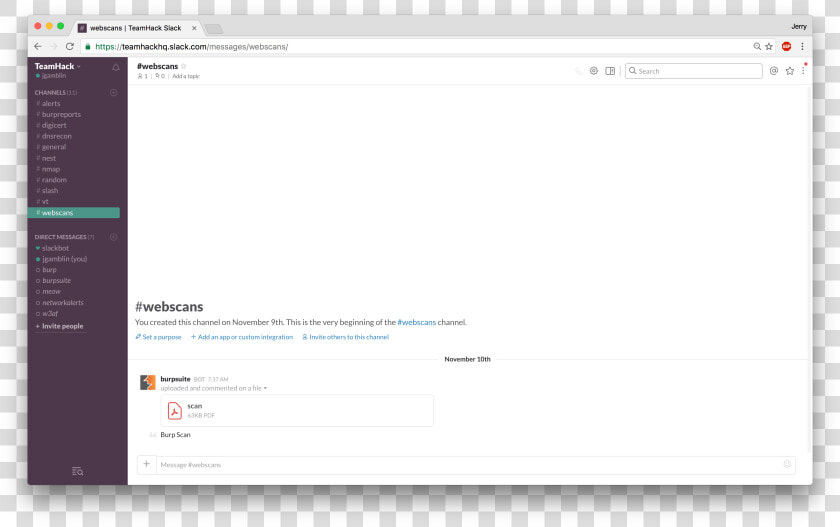Open a new direct message with the plus icon
Image resolution: width=840 pixels, height=527 pixels.
click(x=114, y=237)
